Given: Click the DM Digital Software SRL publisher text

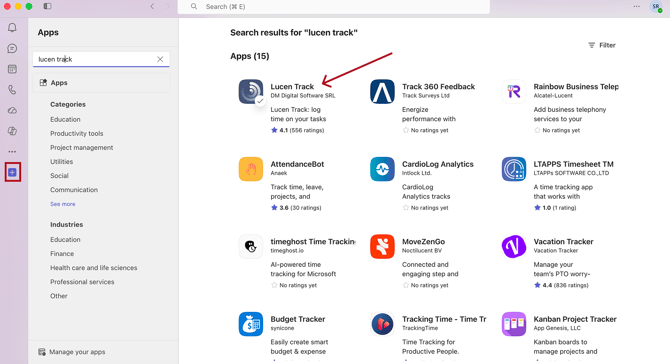Looking at the screenshot, I should (303, 96).
